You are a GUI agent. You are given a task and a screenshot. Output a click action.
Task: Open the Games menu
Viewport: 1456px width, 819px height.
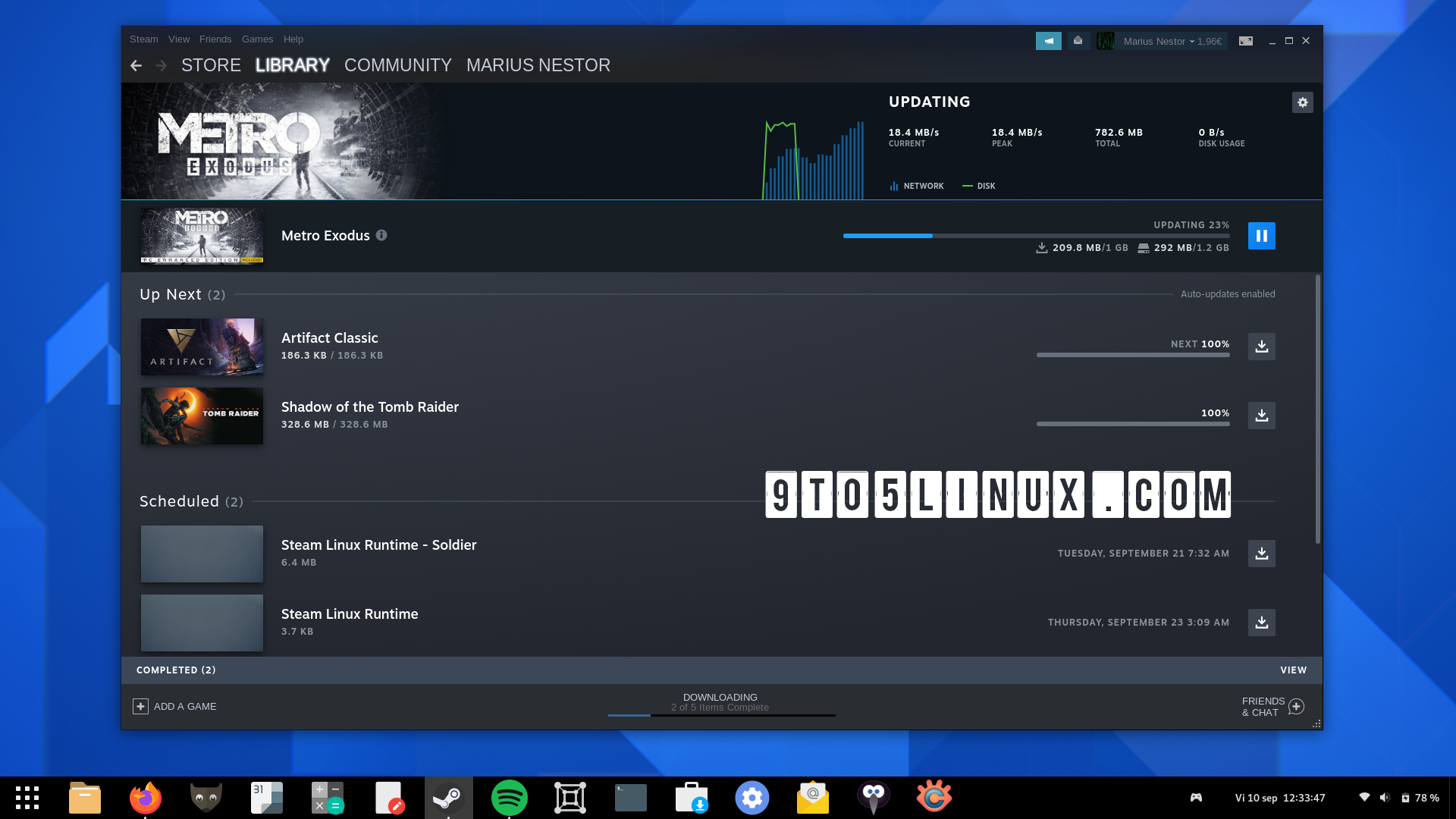[x=257, y=39]
